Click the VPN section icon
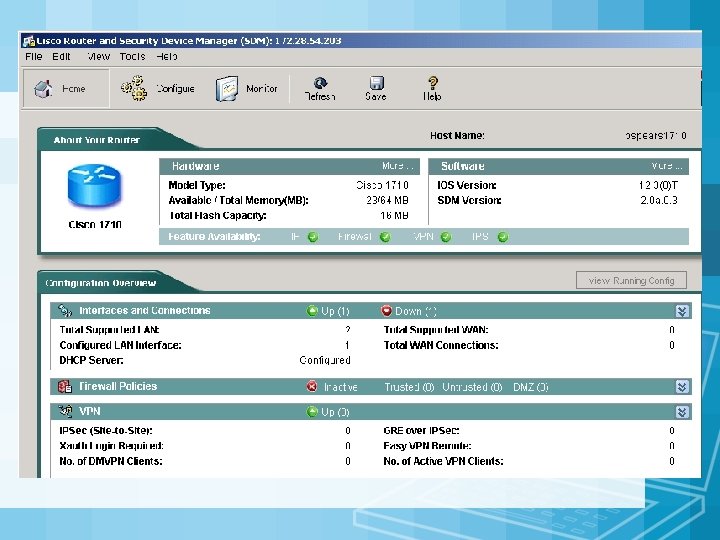 point(65,411)
